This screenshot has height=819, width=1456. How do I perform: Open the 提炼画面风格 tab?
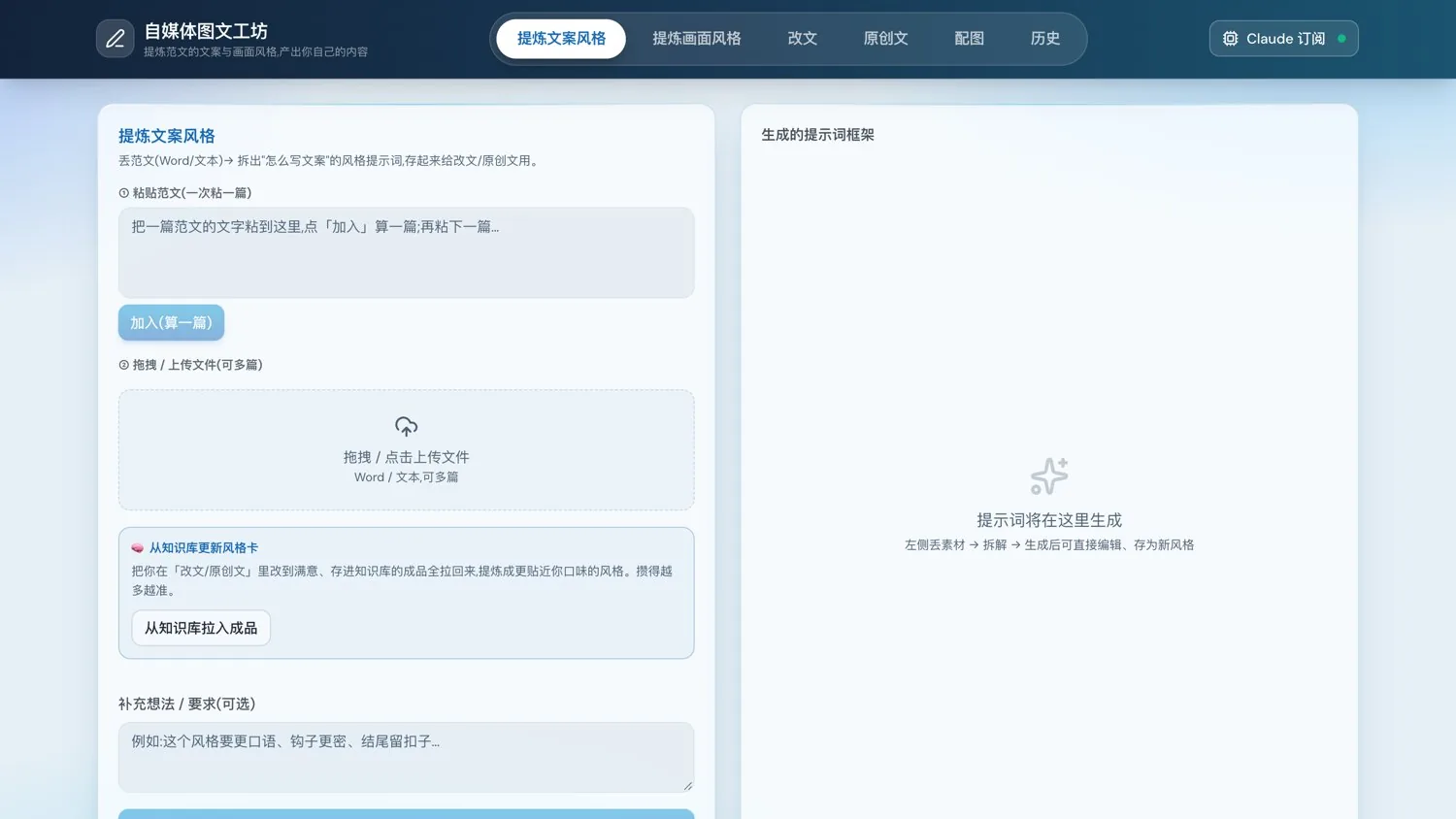(697, 39)
